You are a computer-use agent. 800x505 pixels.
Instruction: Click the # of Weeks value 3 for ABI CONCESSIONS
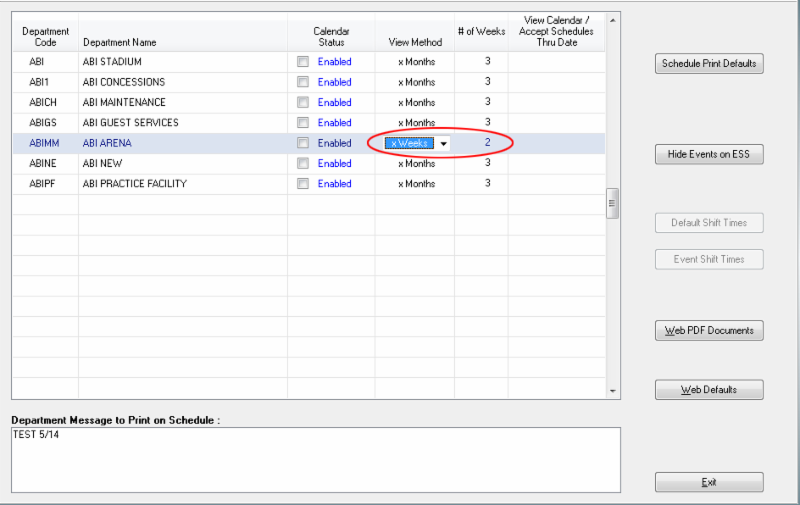click(488, 81)
